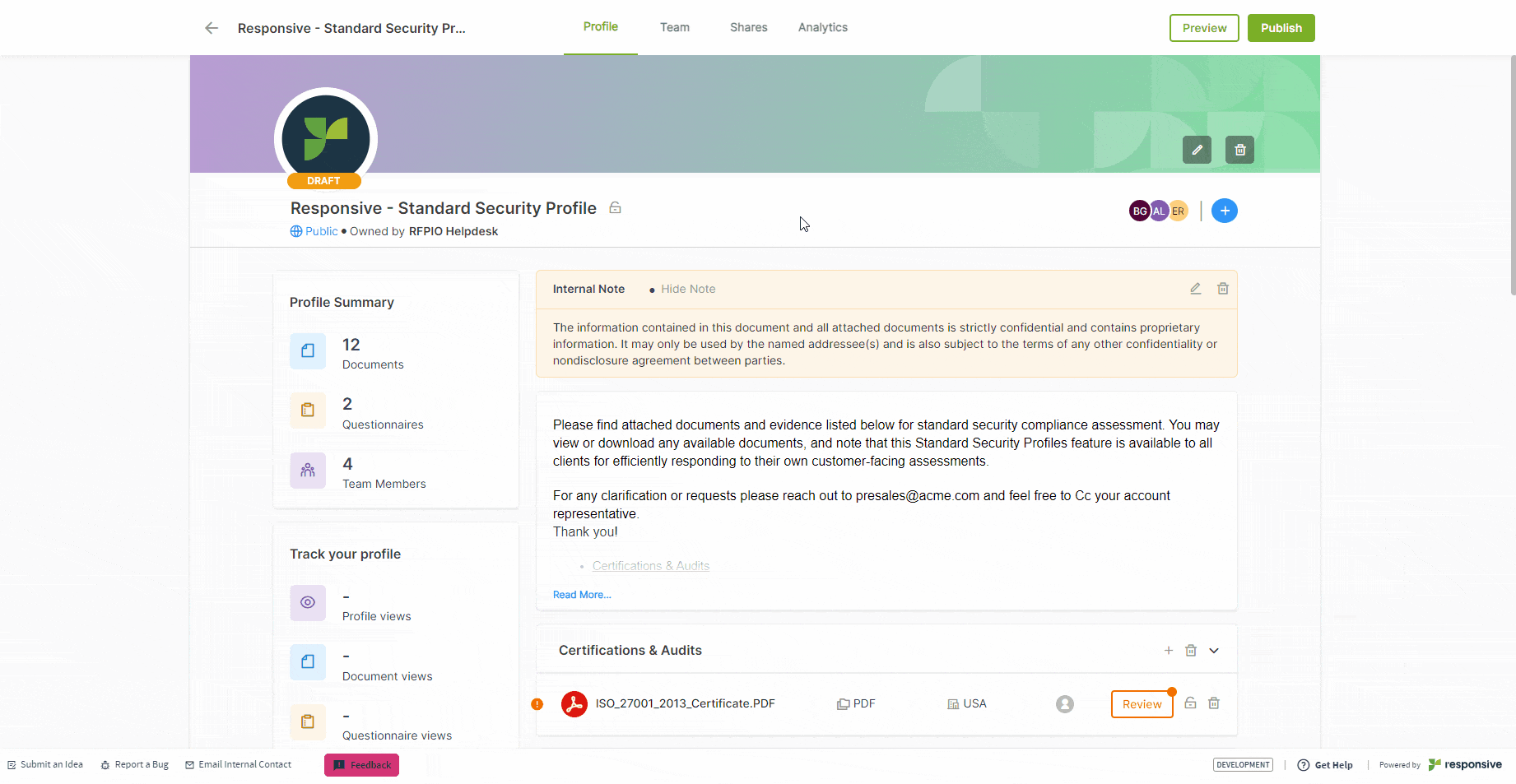Image resolution: width=1516 pixels, height=784 pixels.
Task: Go back using the left arrow icon
Action: click(212, 28)
